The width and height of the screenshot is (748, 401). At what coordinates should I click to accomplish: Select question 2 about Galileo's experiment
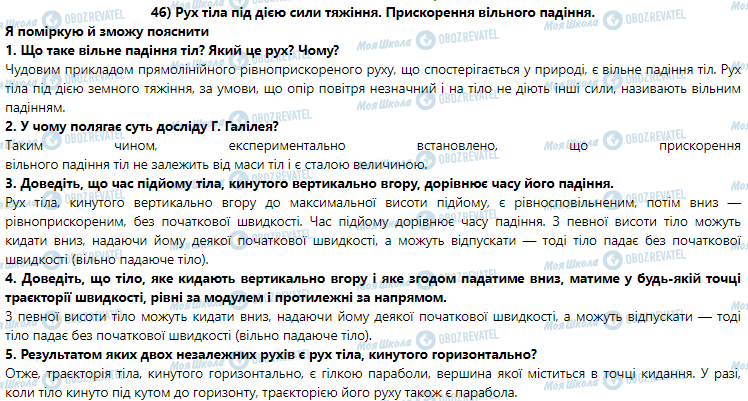(x=141, y=127)
